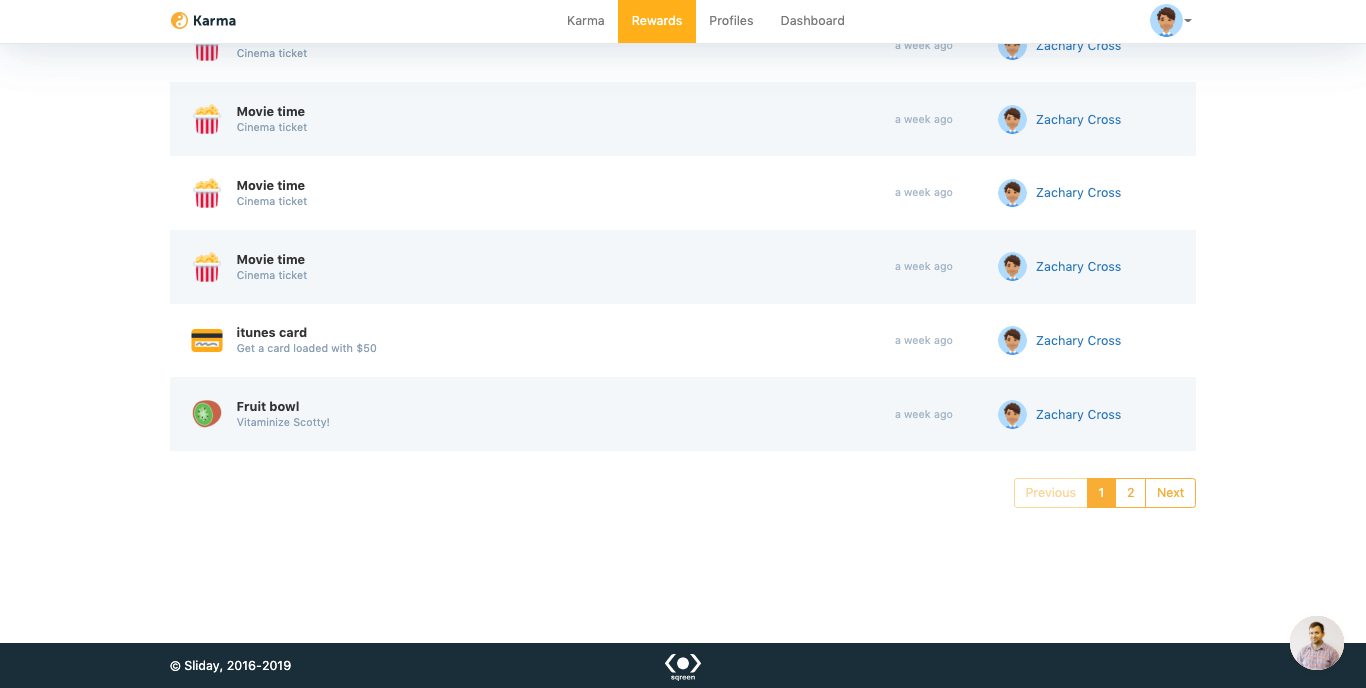1366x688 pixels.
Task: Go to page 2 in pagination
Action: pos(1130,493)
